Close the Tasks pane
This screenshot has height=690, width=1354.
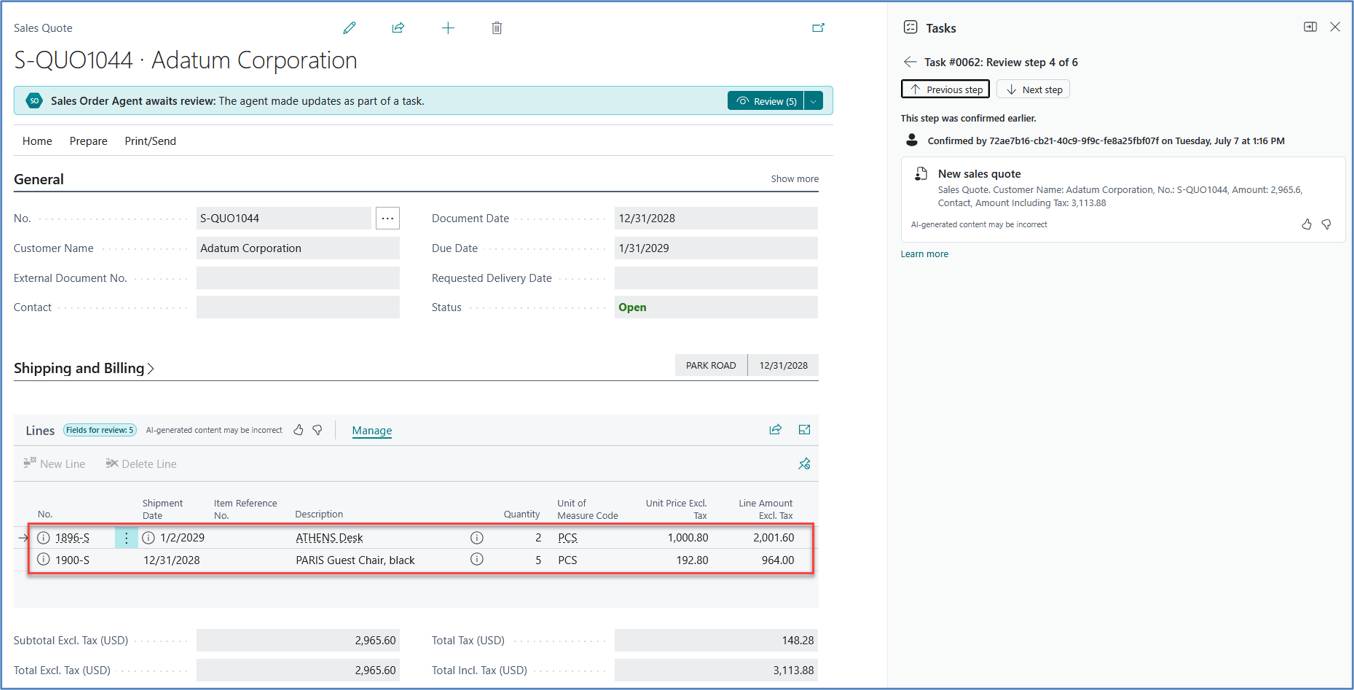click(1335, 27)
